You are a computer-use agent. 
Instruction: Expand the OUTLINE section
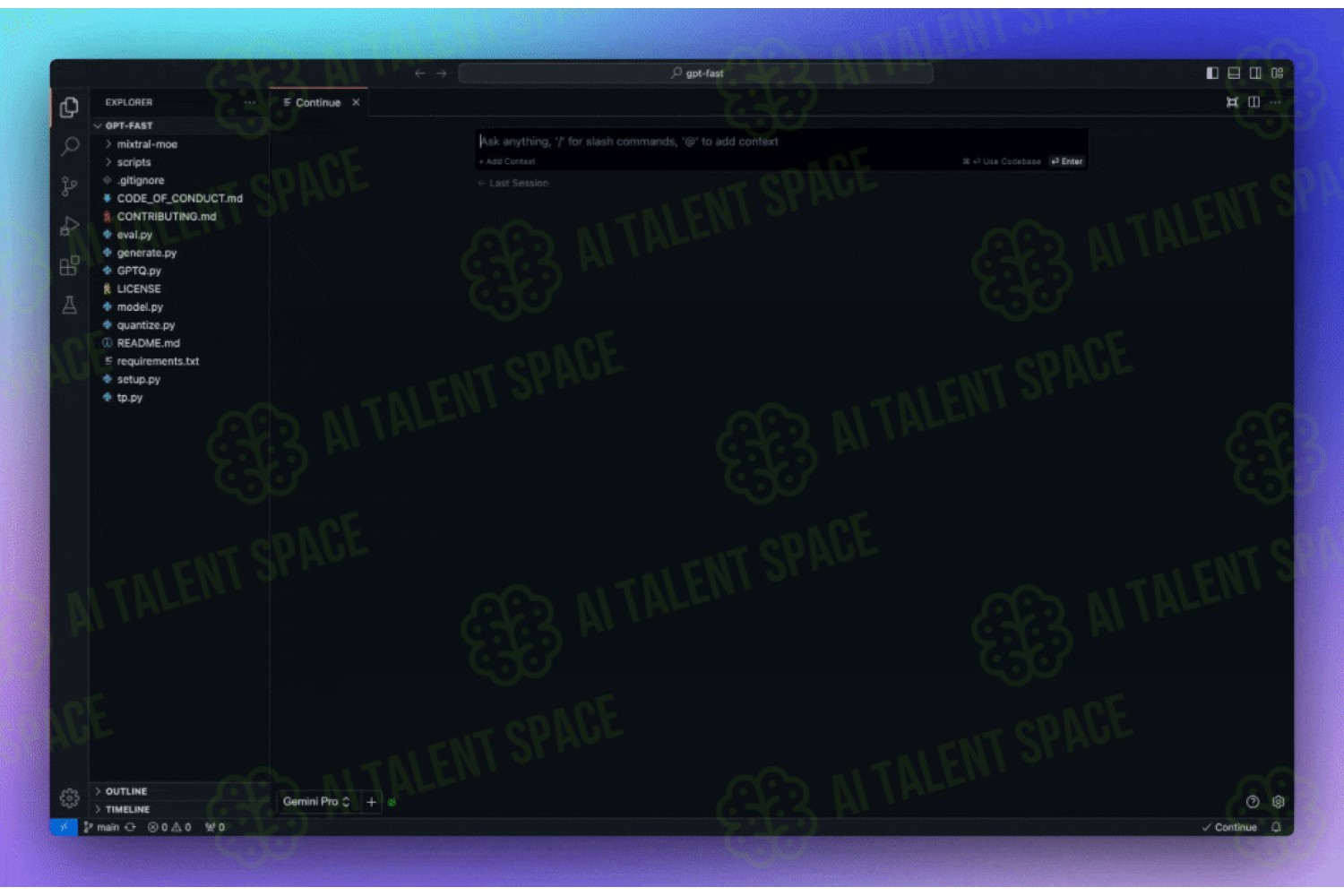(179, 791)
